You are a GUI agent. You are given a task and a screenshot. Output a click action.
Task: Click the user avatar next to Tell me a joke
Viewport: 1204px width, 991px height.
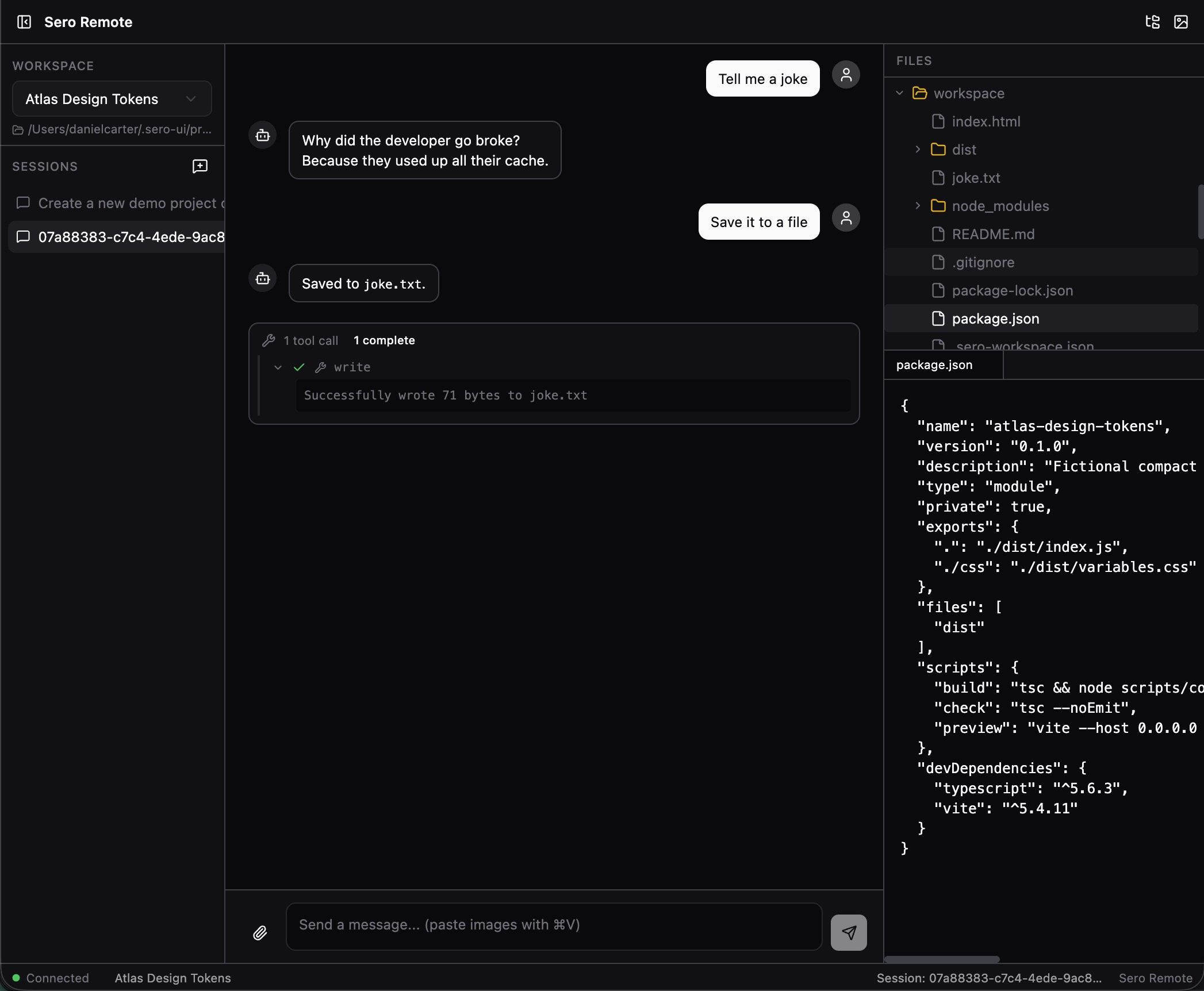pyautogui.click(x=845, y=75)
